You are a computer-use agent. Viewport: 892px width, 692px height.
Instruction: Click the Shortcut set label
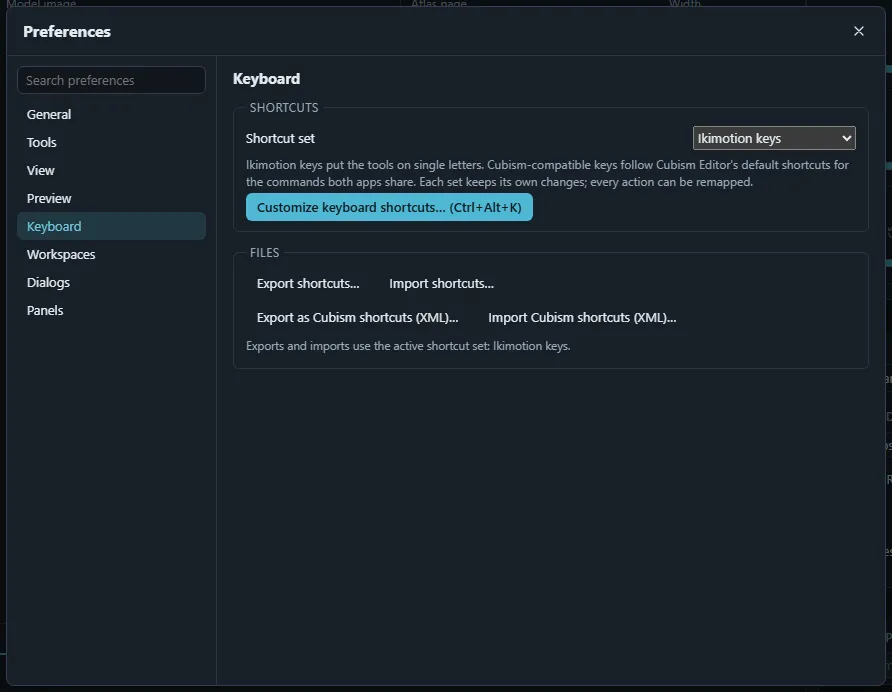280,138
